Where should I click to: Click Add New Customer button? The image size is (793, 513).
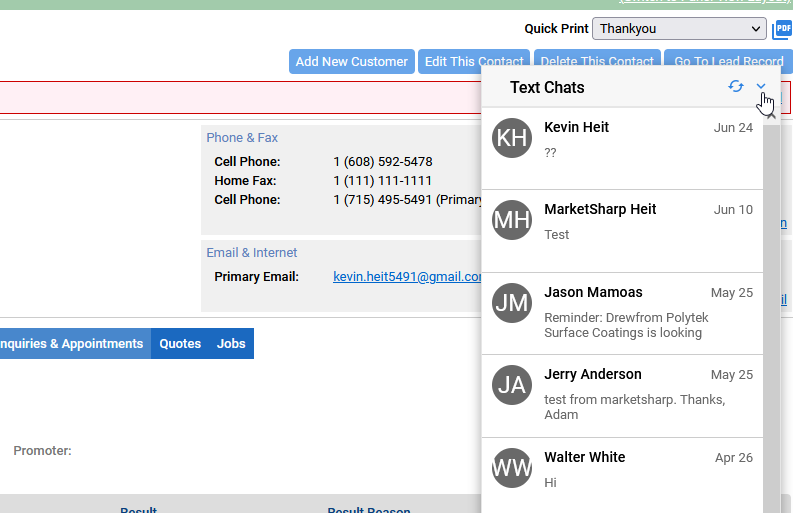[352, 62]
